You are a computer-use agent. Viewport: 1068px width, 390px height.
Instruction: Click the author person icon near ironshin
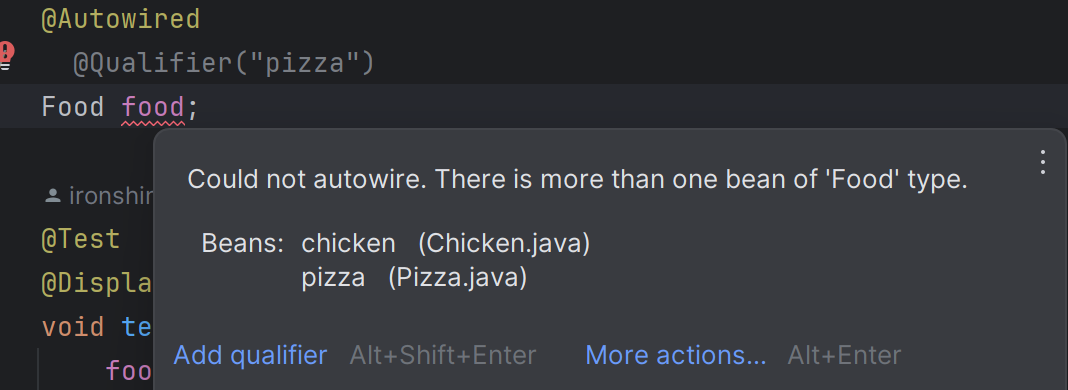coord(52,197)
